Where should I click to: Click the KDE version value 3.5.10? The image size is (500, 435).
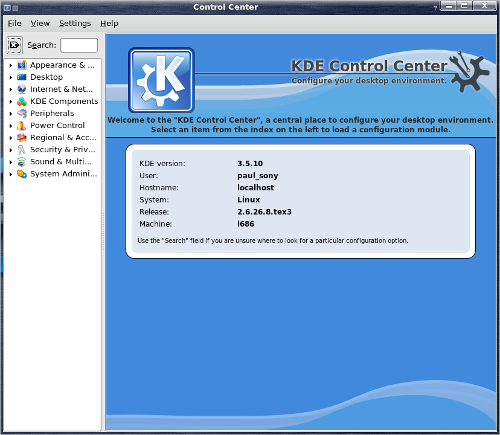click(x=250, y=163)
